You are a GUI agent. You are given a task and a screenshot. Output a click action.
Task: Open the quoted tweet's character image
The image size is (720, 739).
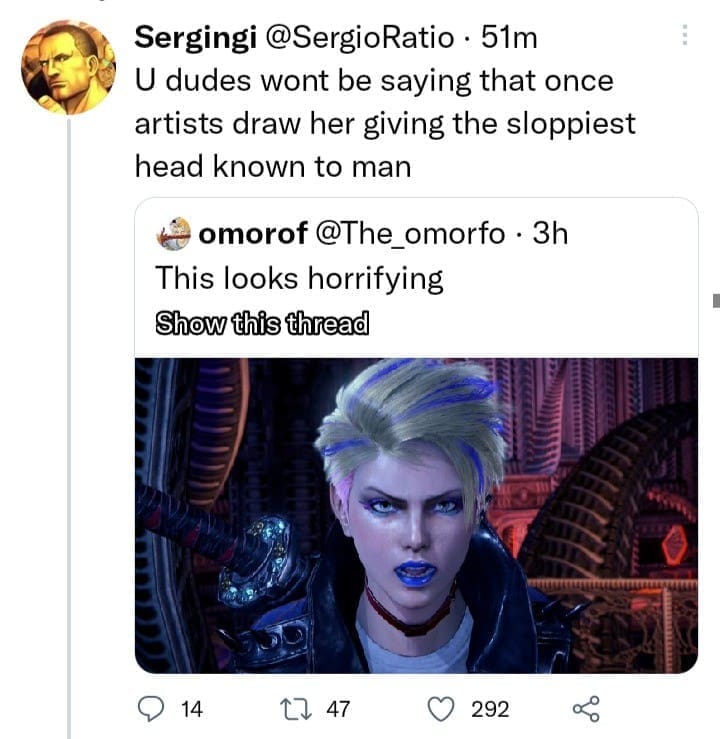point(416,514)
